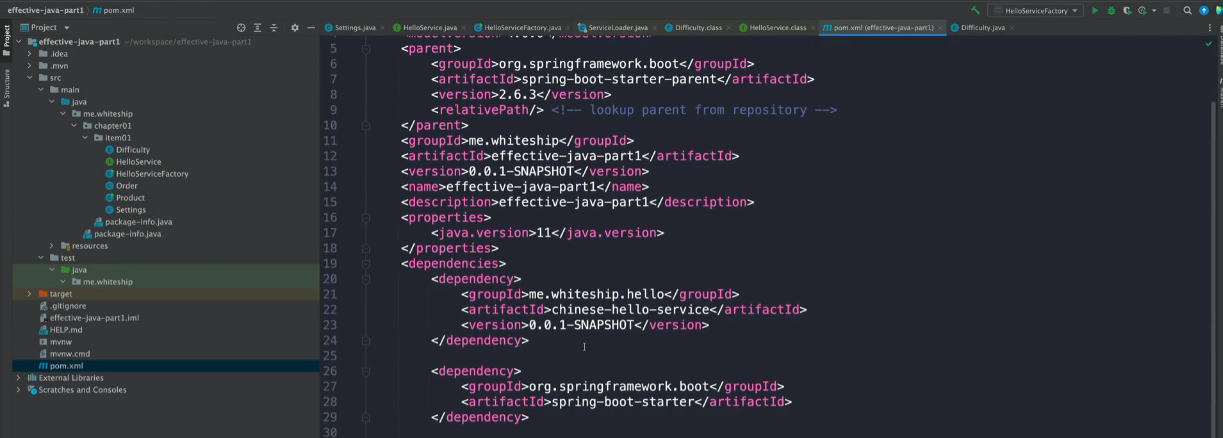Select .gitignore file in project tree
This screenshot has height=438, width=1223.
click(68, 306)
